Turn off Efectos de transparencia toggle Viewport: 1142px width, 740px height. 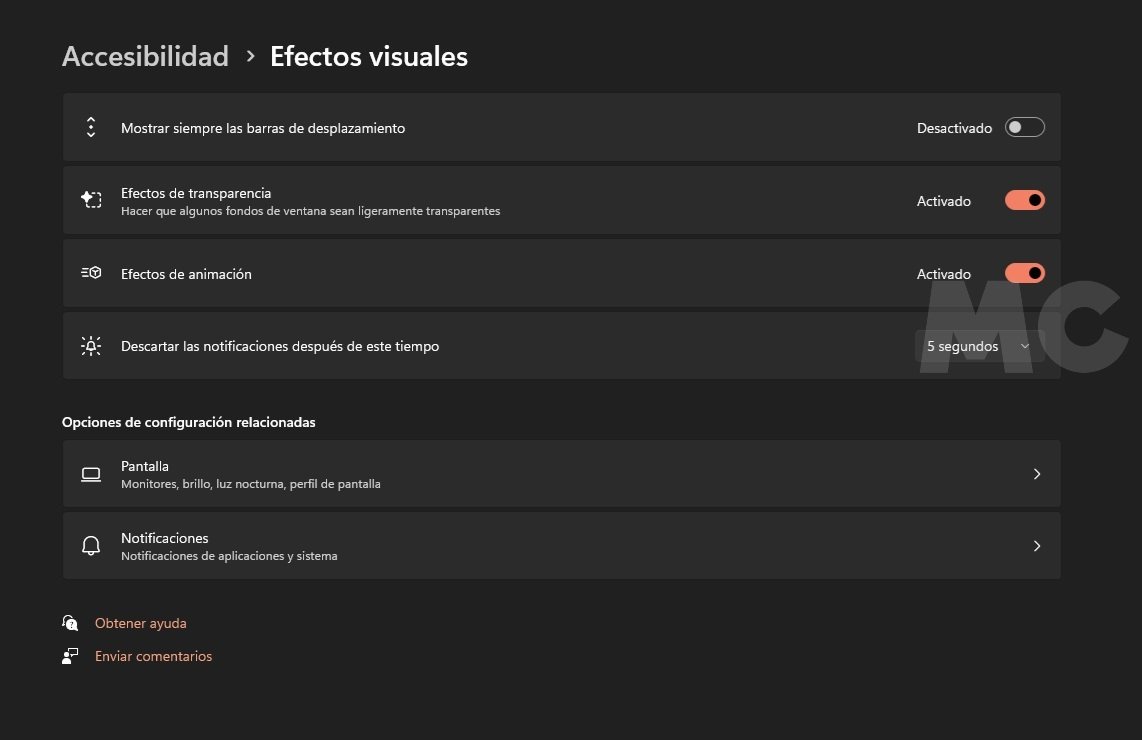pyautogui.click(x=1025, y=200)
